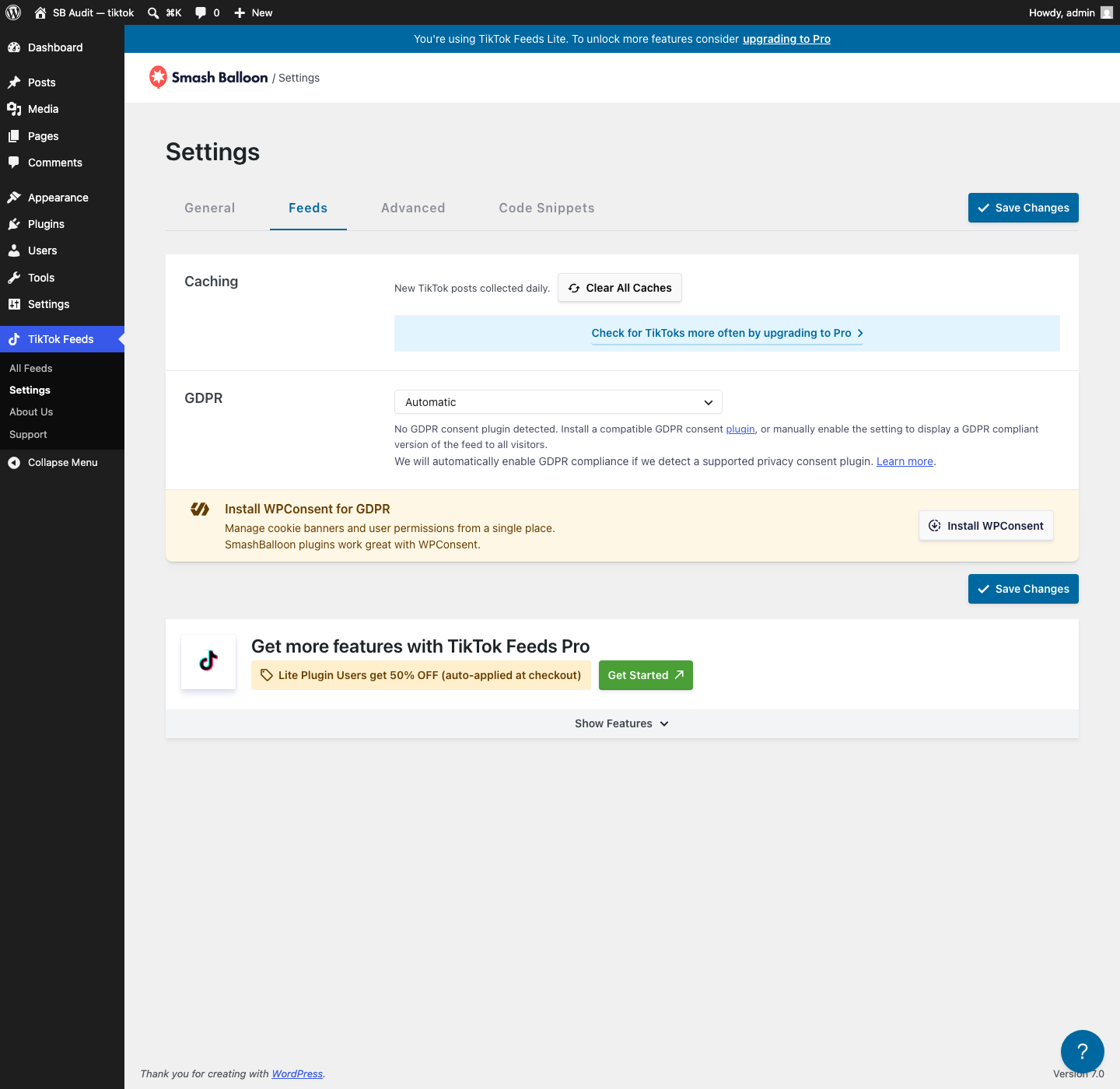Image resolution: width=1120 pixels, height=1089 pixels.
Task: Click the comments bubble in admin bar
Action: tap(201, 12)
